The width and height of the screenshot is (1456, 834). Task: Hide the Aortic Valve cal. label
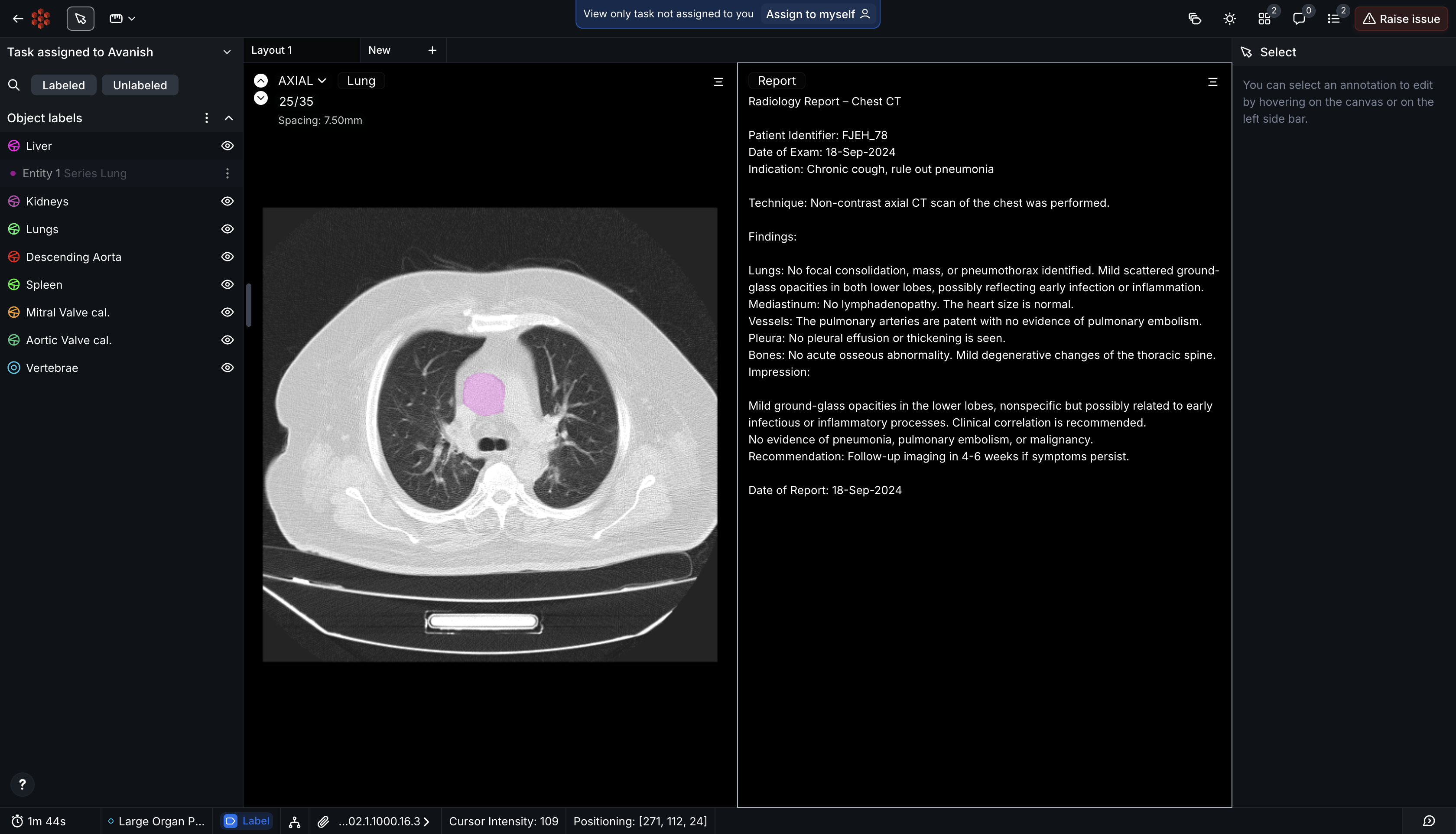(227, 340)
